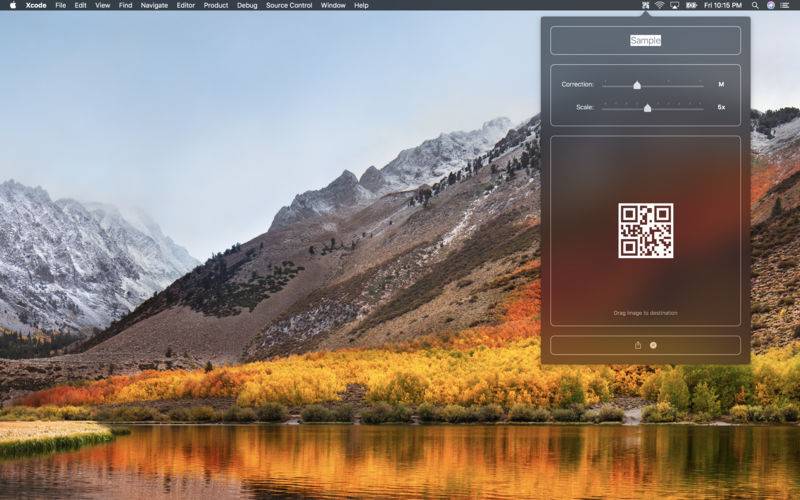
Task: Open the Debug menu
Action: [247, 5]
